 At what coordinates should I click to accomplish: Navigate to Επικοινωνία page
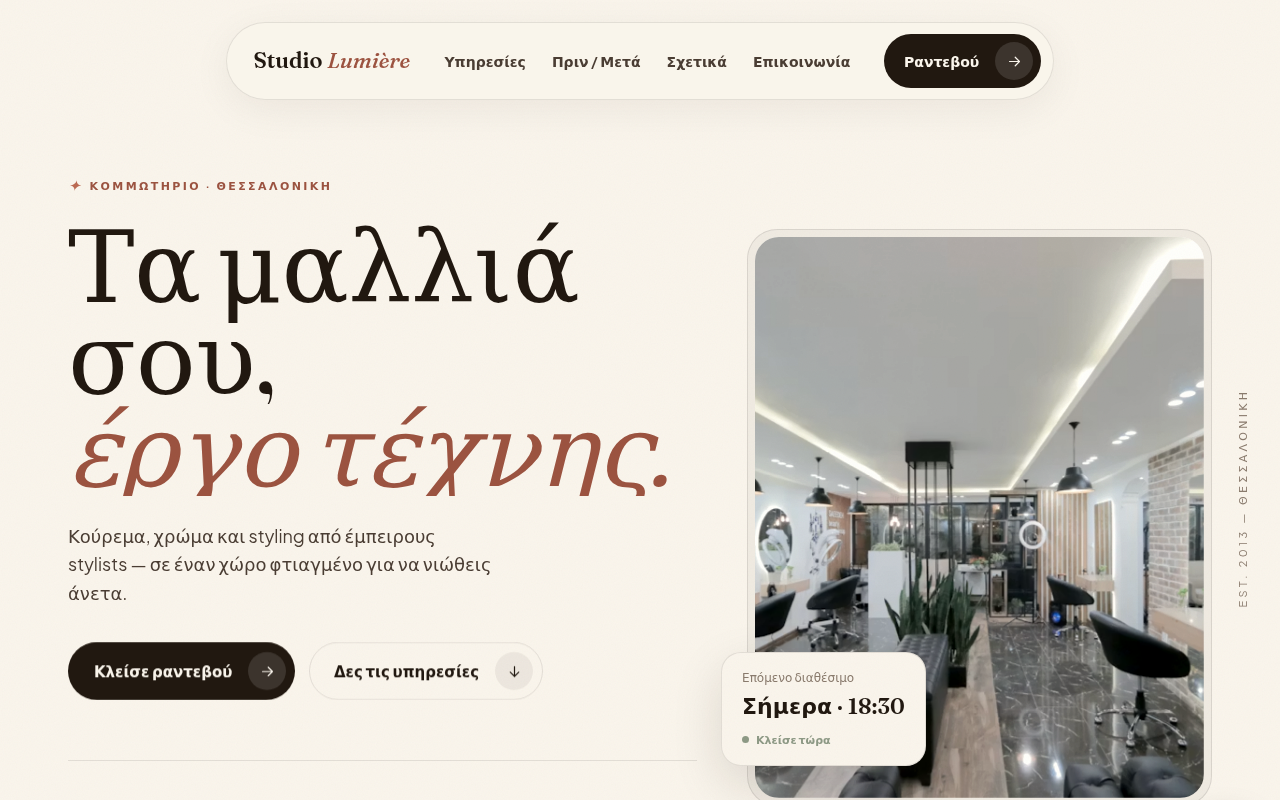click(x=802, y=62)
